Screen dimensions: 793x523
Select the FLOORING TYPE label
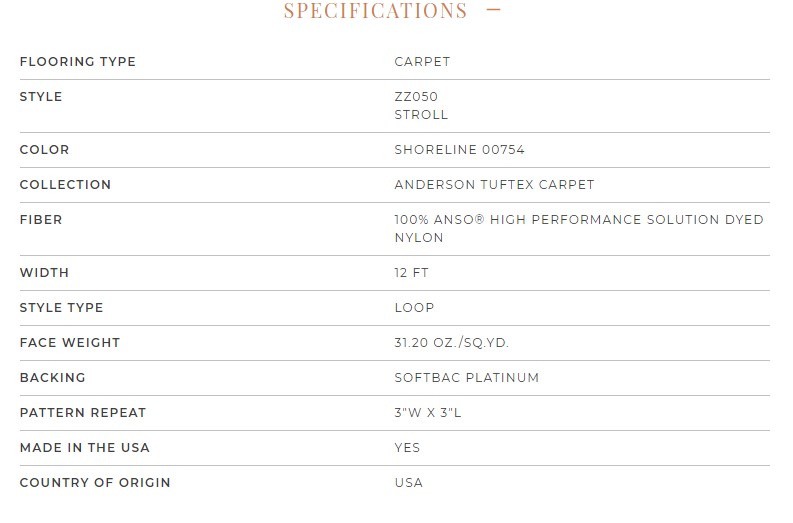click(78, 62)
